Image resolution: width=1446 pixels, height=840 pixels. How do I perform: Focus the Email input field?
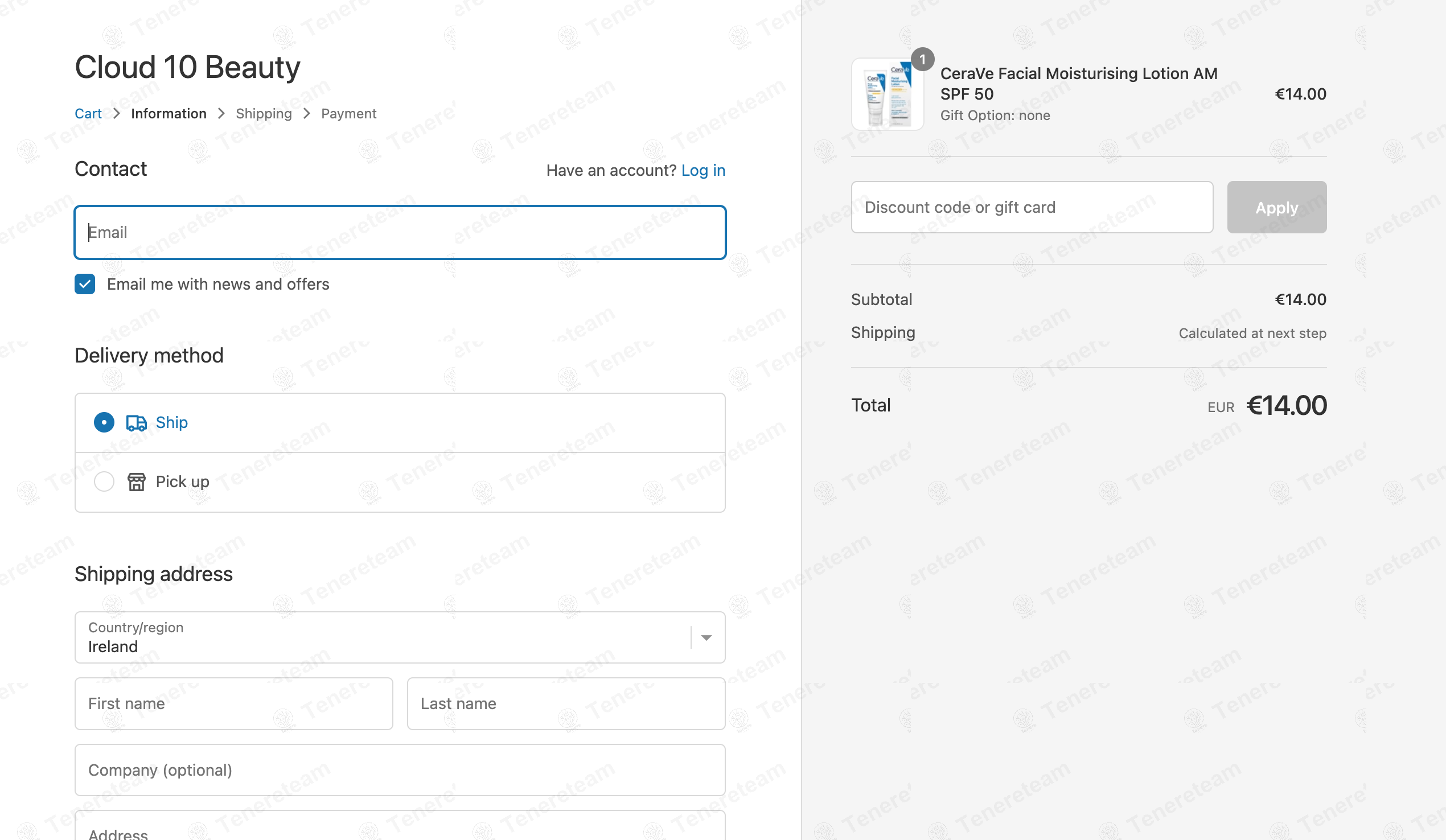tap(400, 232)
